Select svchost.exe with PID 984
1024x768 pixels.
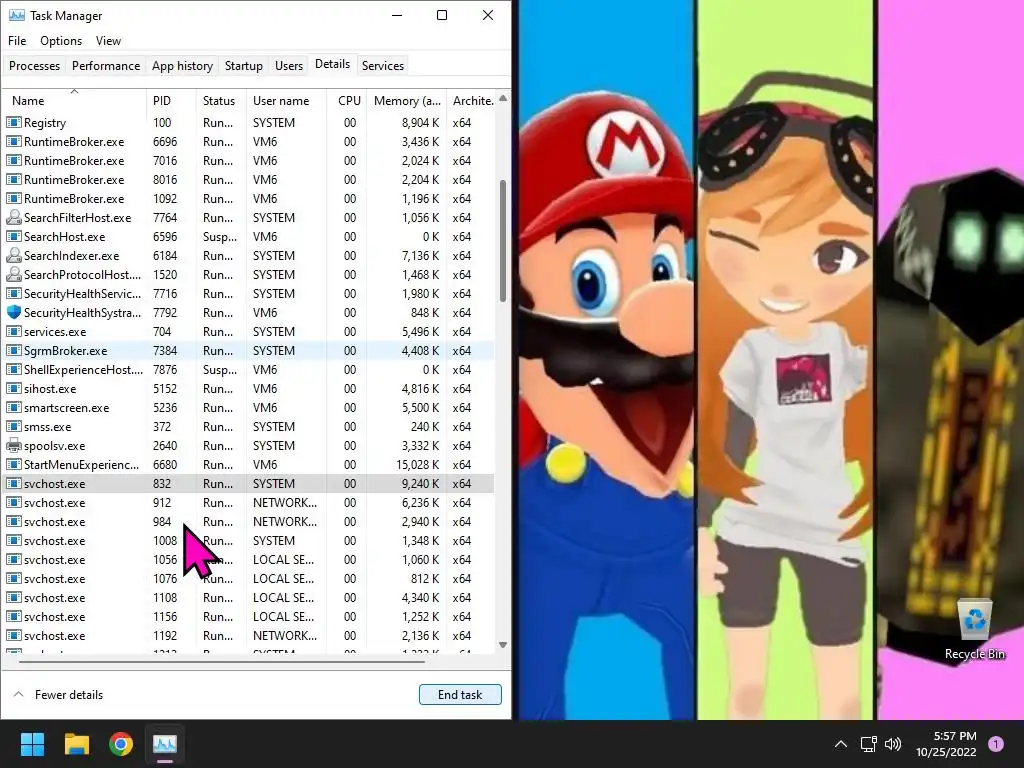click(x=248, y=521)
